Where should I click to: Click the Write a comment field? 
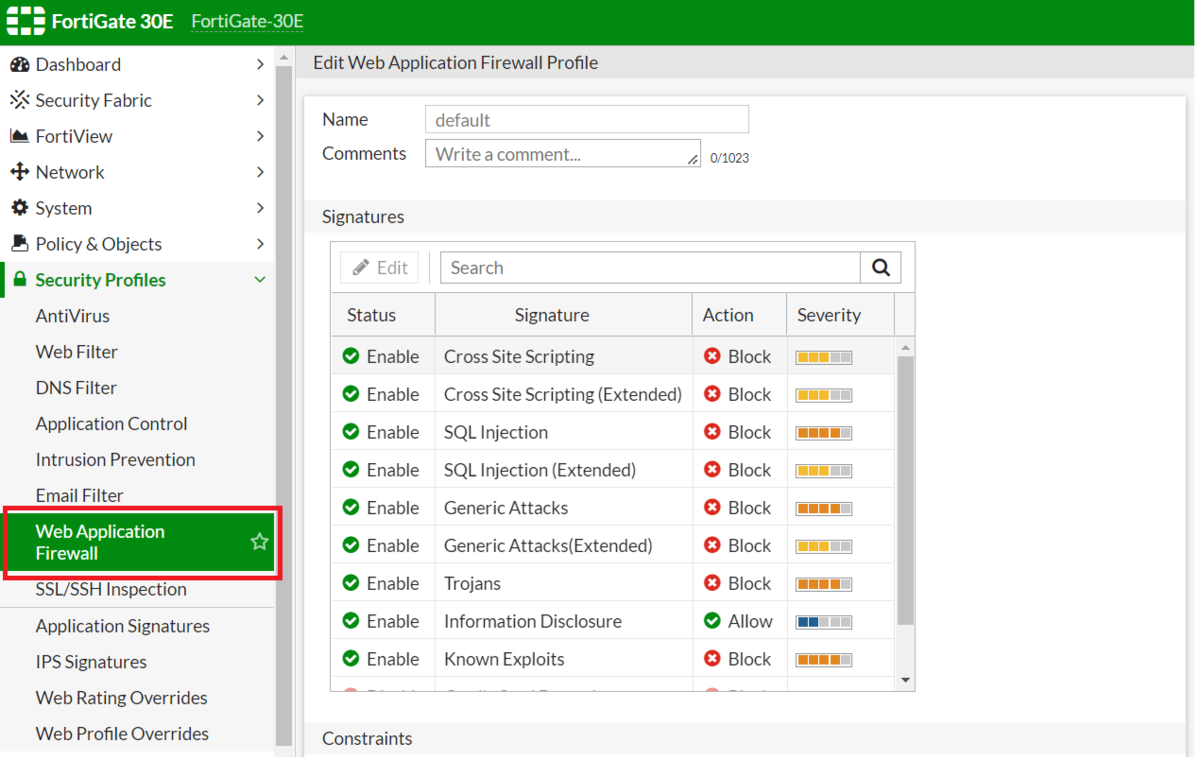pos(563,154)
